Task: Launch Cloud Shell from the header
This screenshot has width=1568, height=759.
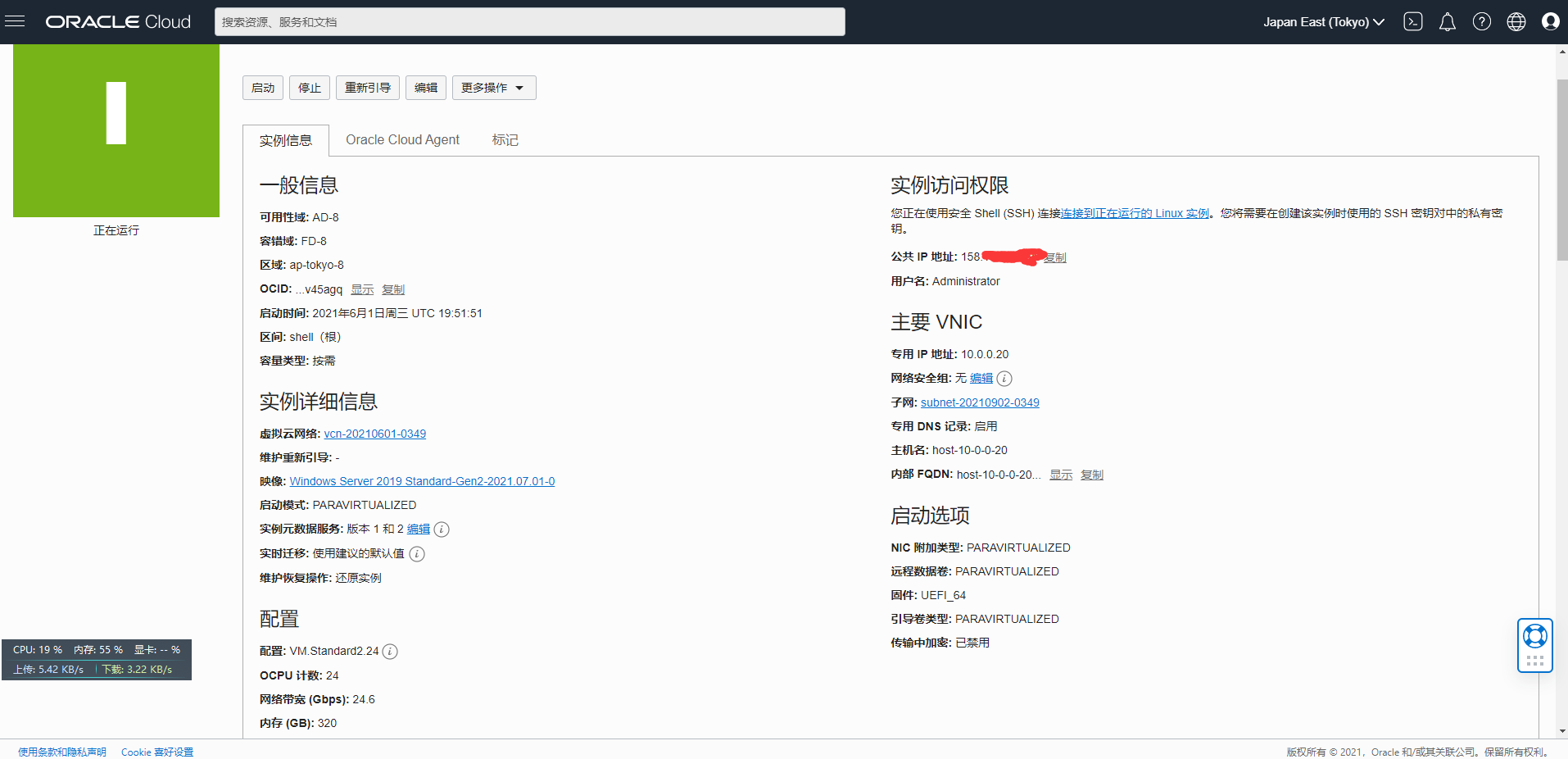Action: tap(1413, 22)
